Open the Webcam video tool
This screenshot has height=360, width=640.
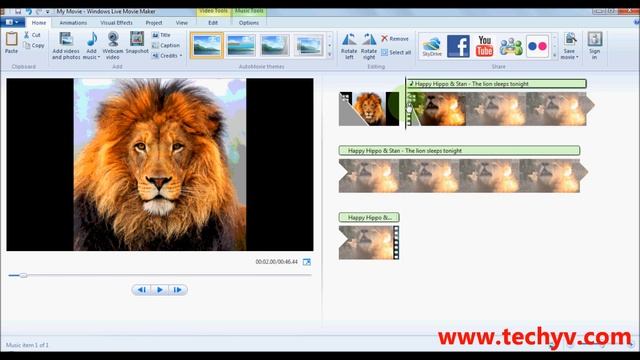[x=113, y=45]
